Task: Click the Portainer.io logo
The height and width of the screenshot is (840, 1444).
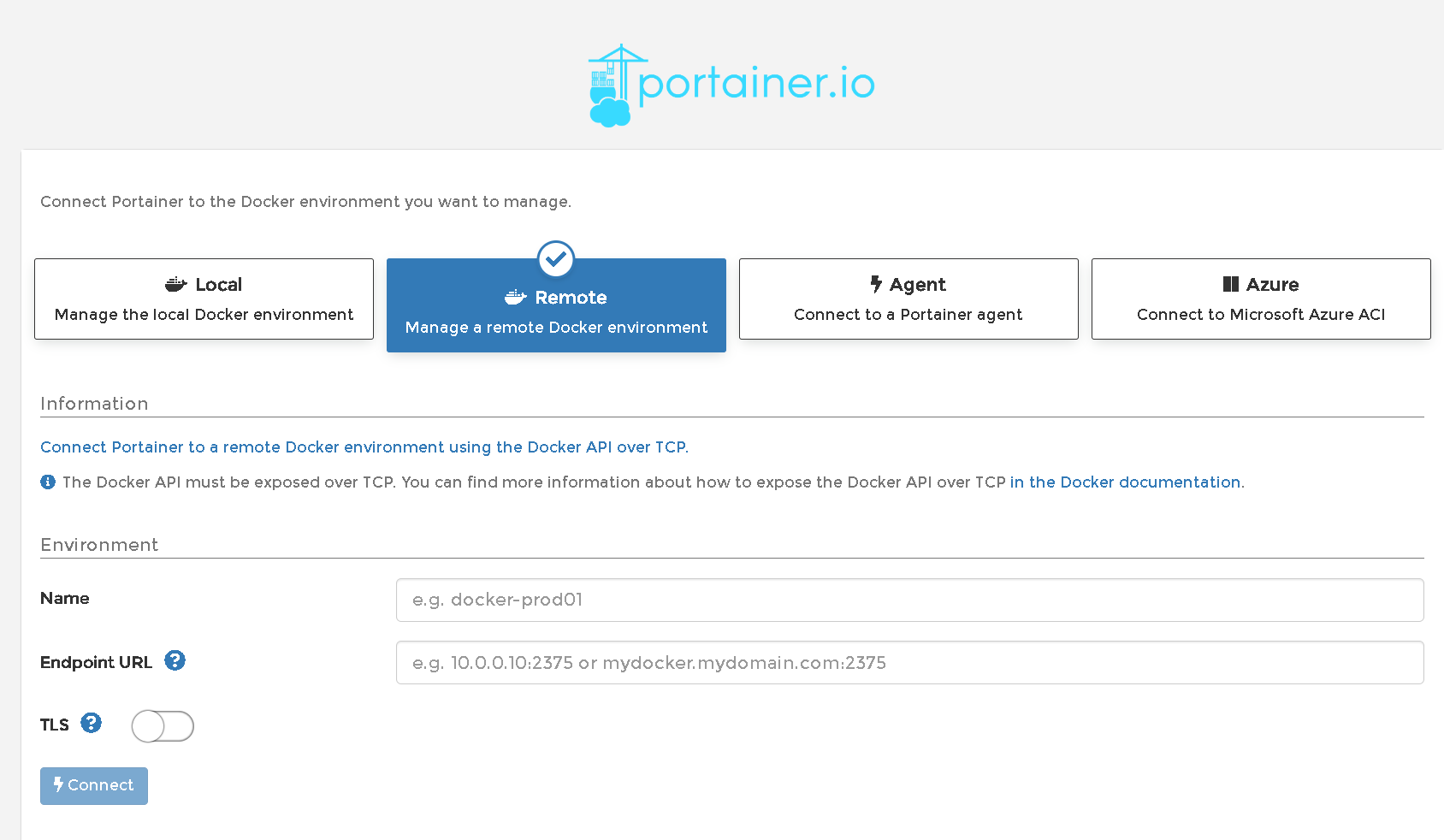Action: tap(731, 86)
